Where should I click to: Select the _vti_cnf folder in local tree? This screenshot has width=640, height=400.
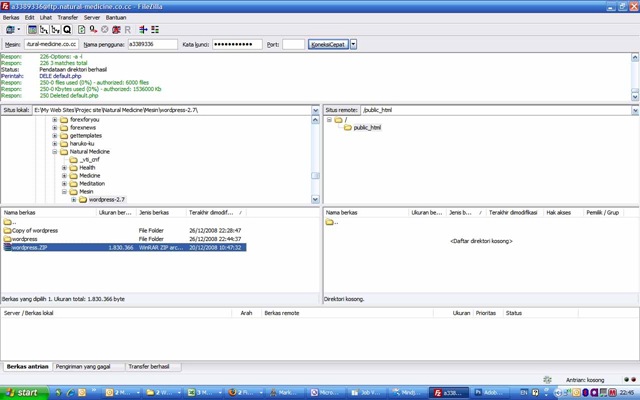pyautogui.click(x=89, y=160)
